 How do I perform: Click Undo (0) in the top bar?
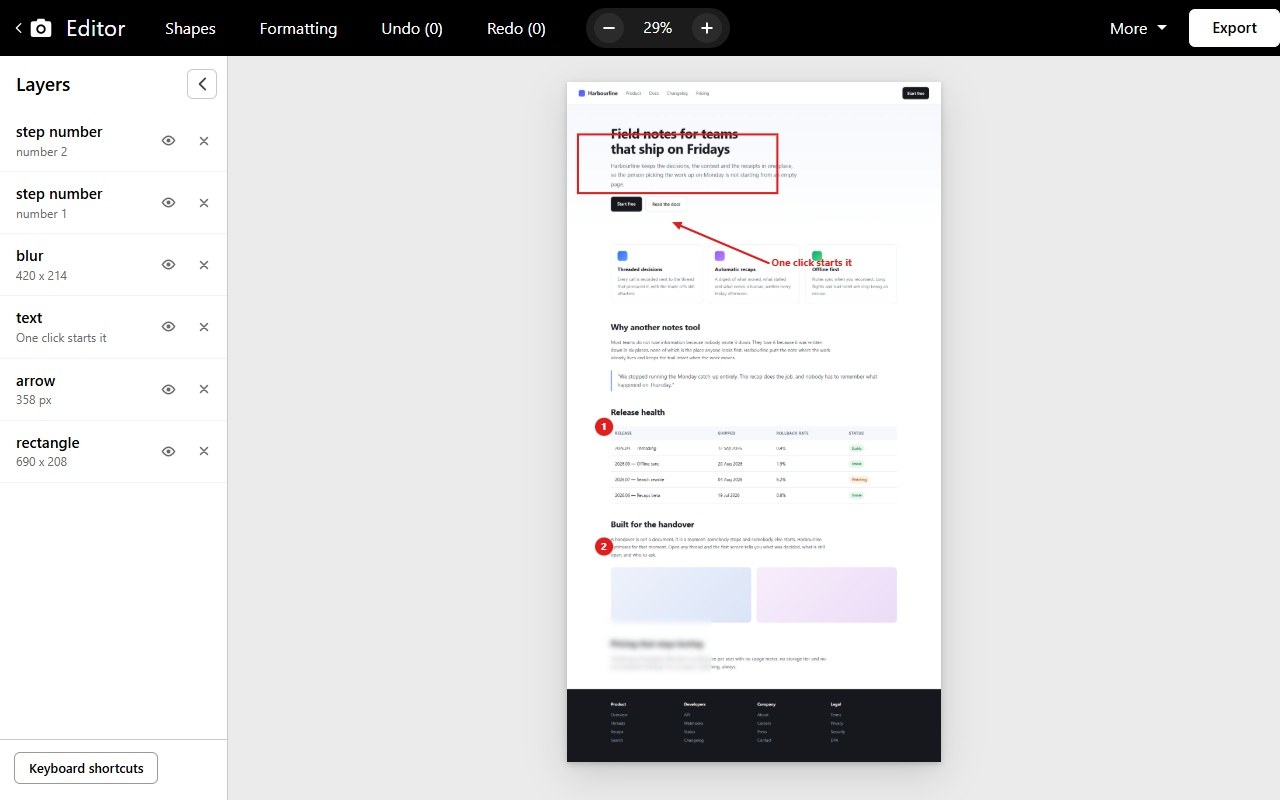pos(412,28)
